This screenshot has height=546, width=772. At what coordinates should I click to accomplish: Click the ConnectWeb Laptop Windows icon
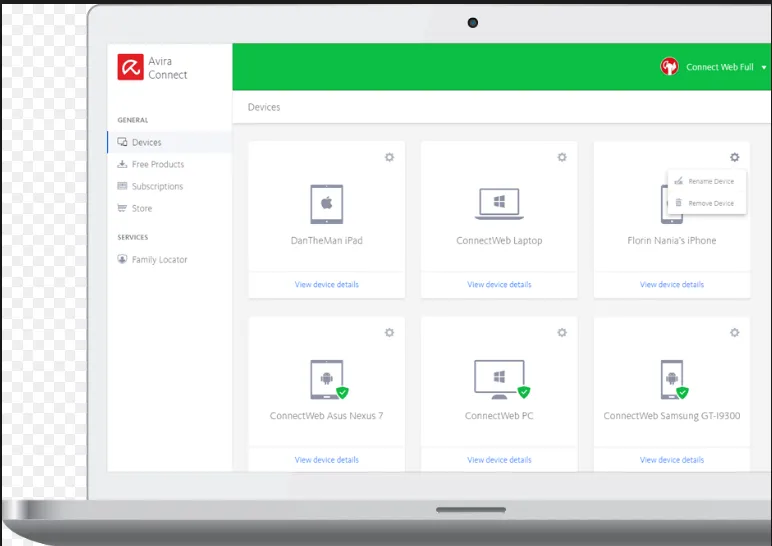click(499, 203)
